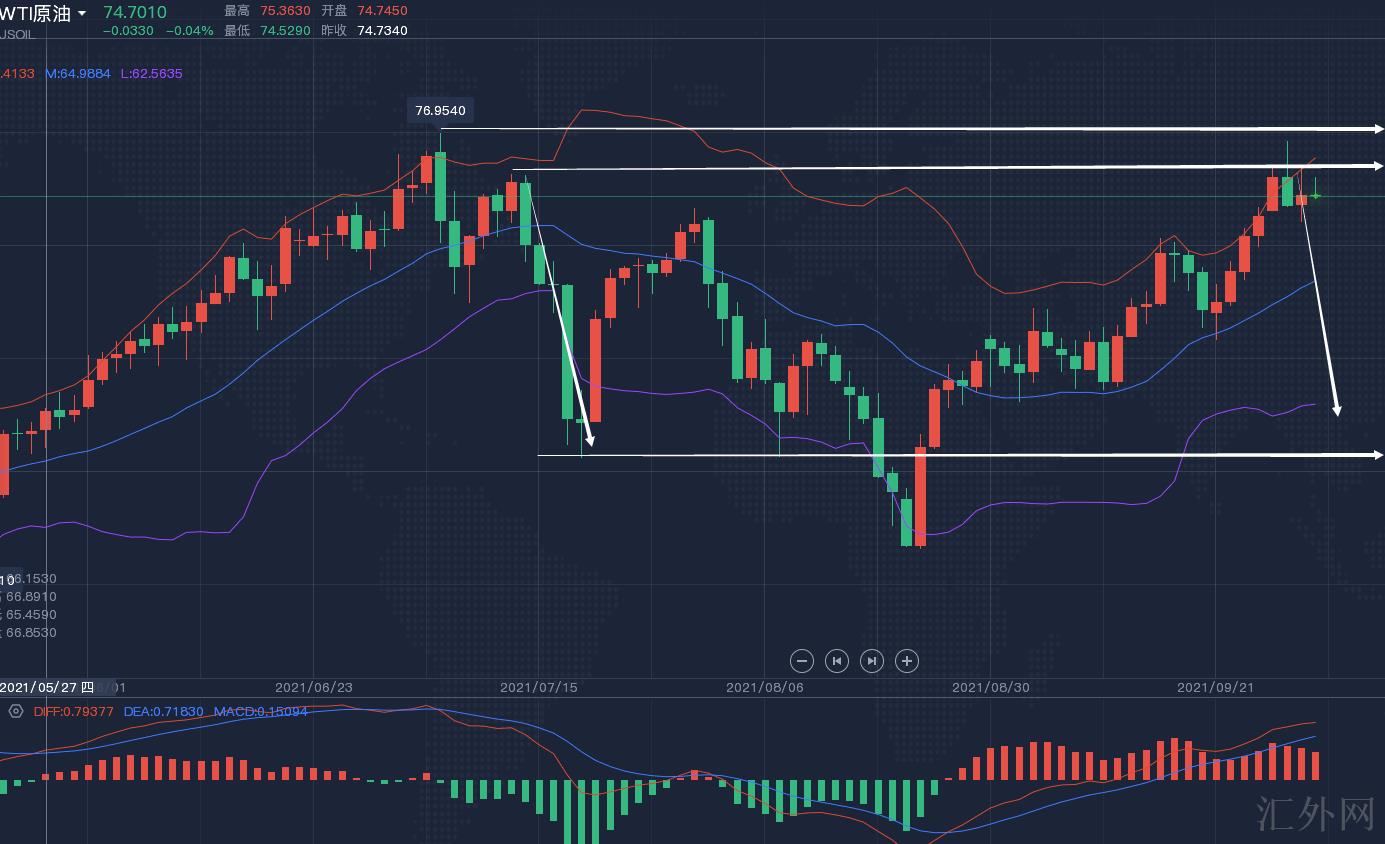Click the 2021/07/15 date on time axis
This screenshot has width=1385, height=844.
[539, 688]
